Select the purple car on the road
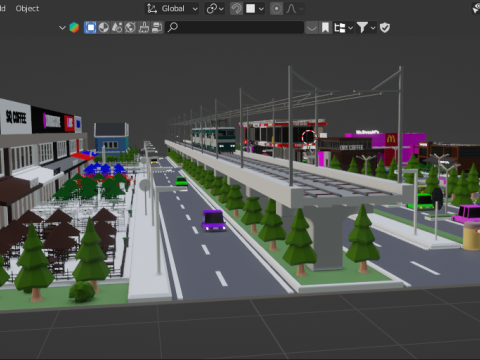Screen dimensions: 480x360 213,220
